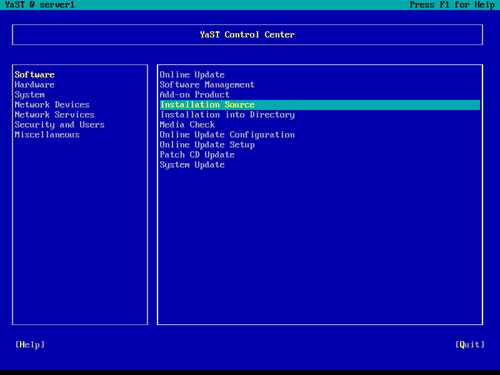Open Online Update Configuration
The height and width of the screenshot is (375, 500).
227,135
